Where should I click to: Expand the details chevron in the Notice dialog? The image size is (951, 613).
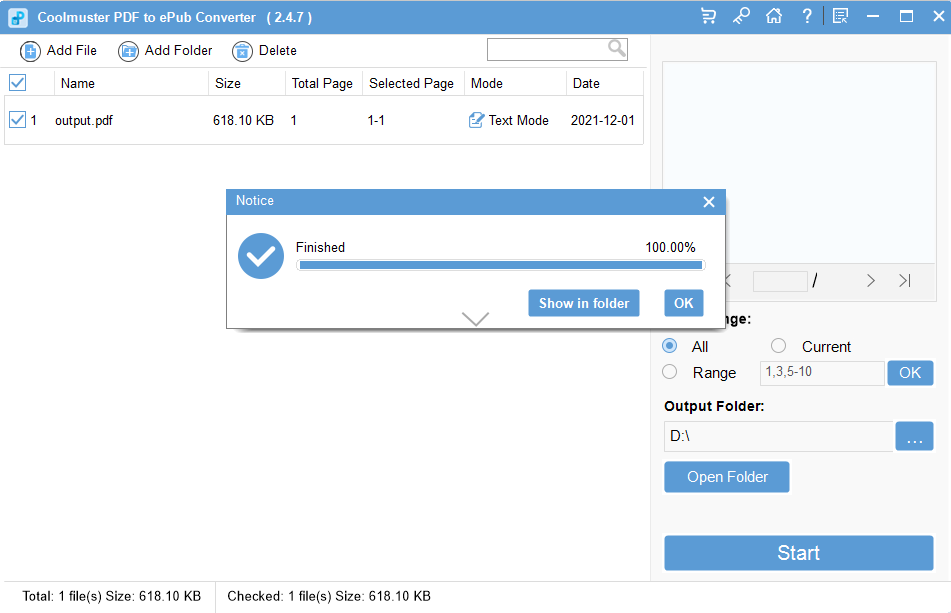[475, 318]
